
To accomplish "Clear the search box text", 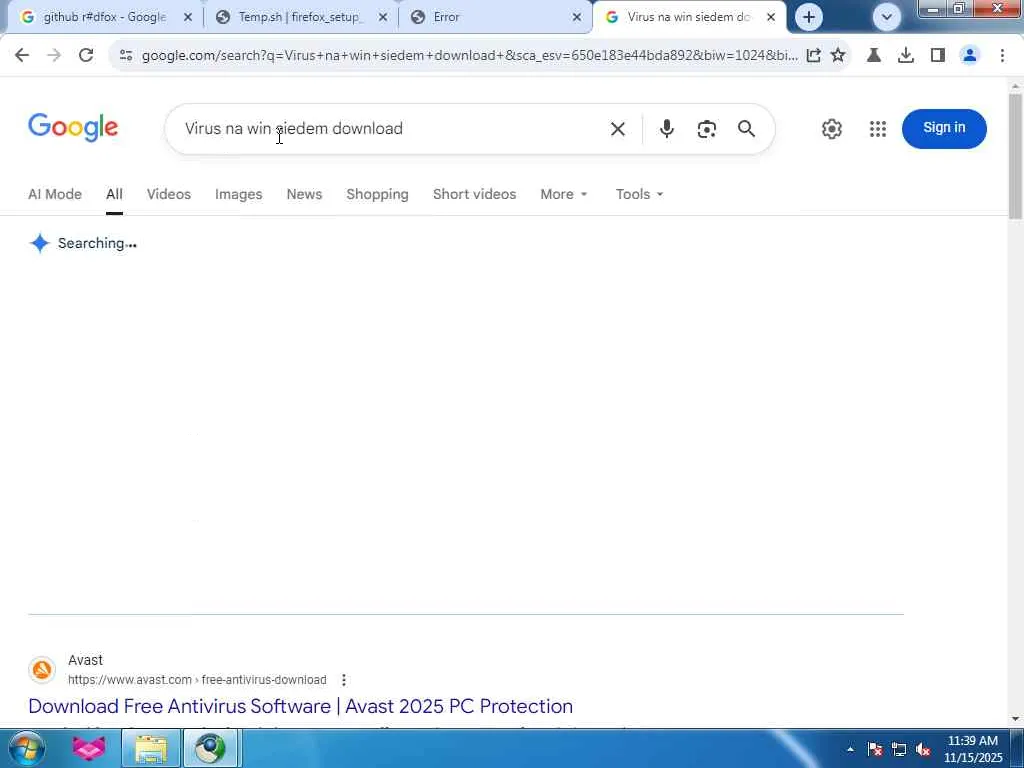I will 618,129.
